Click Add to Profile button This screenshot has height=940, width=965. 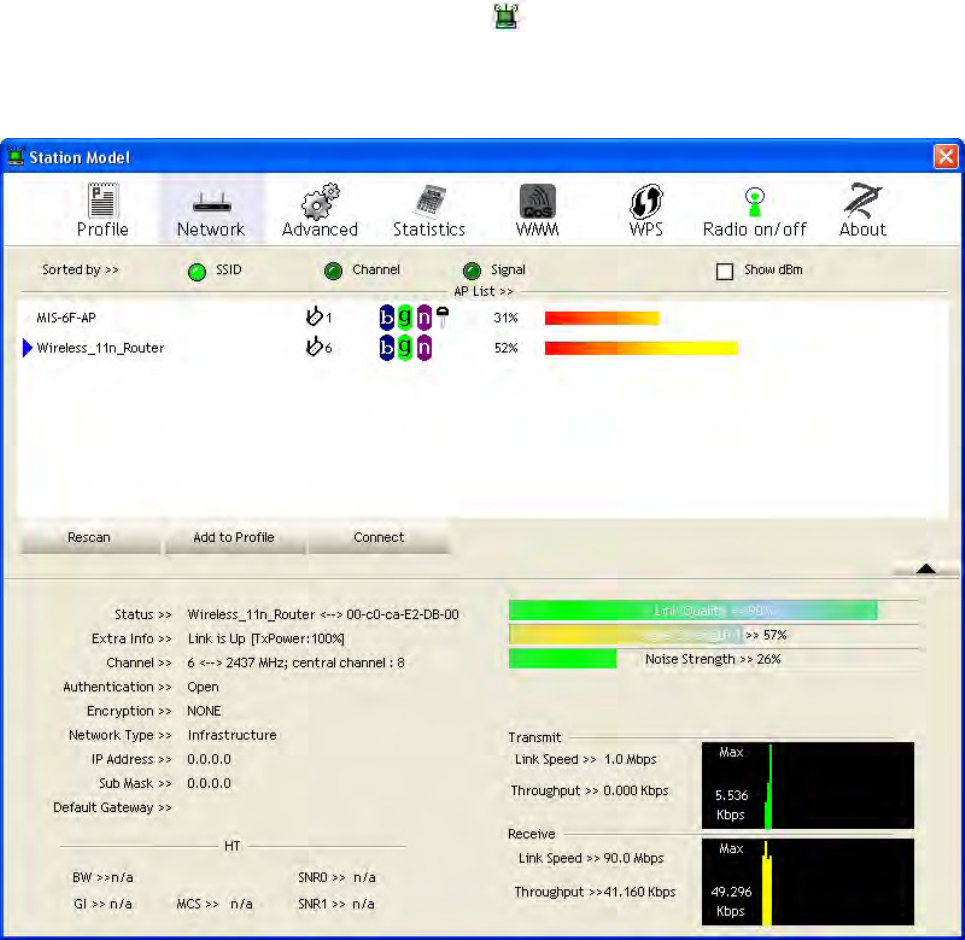(234, 537)
